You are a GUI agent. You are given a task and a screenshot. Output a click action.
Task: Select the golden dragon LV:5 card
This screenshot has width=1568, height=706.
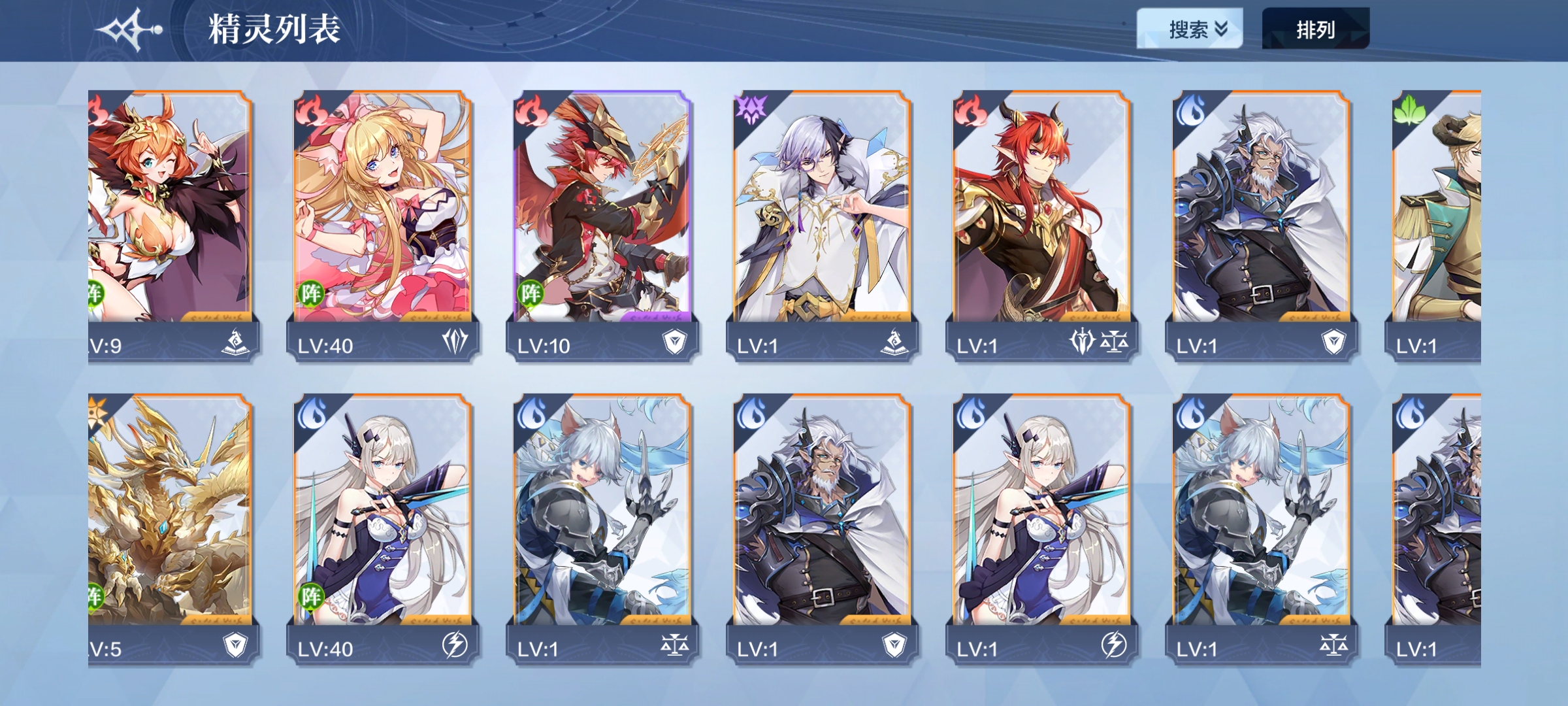172,528
